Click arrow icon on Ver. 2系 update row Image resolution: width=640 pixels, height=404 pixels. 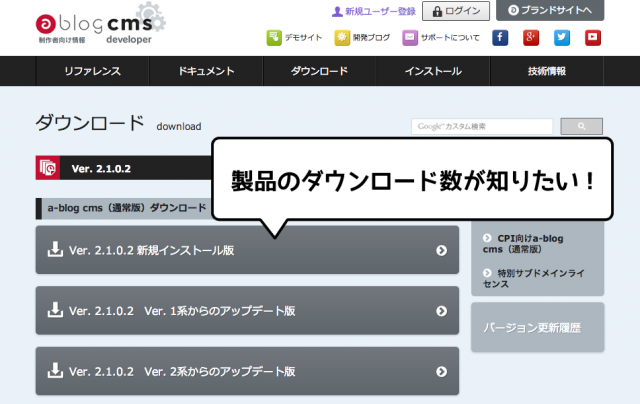[441, 371]
